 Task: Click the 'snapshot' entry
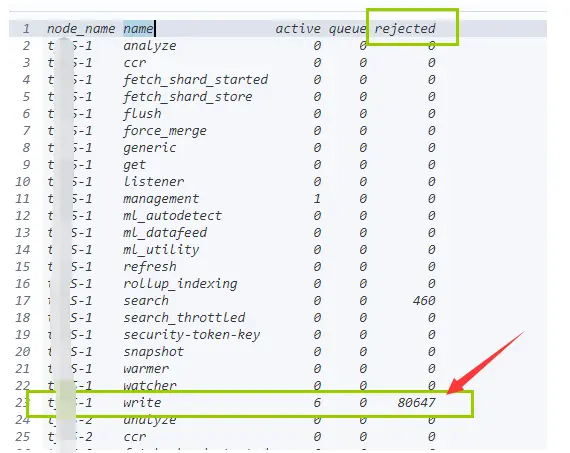(x=153, y=352)
